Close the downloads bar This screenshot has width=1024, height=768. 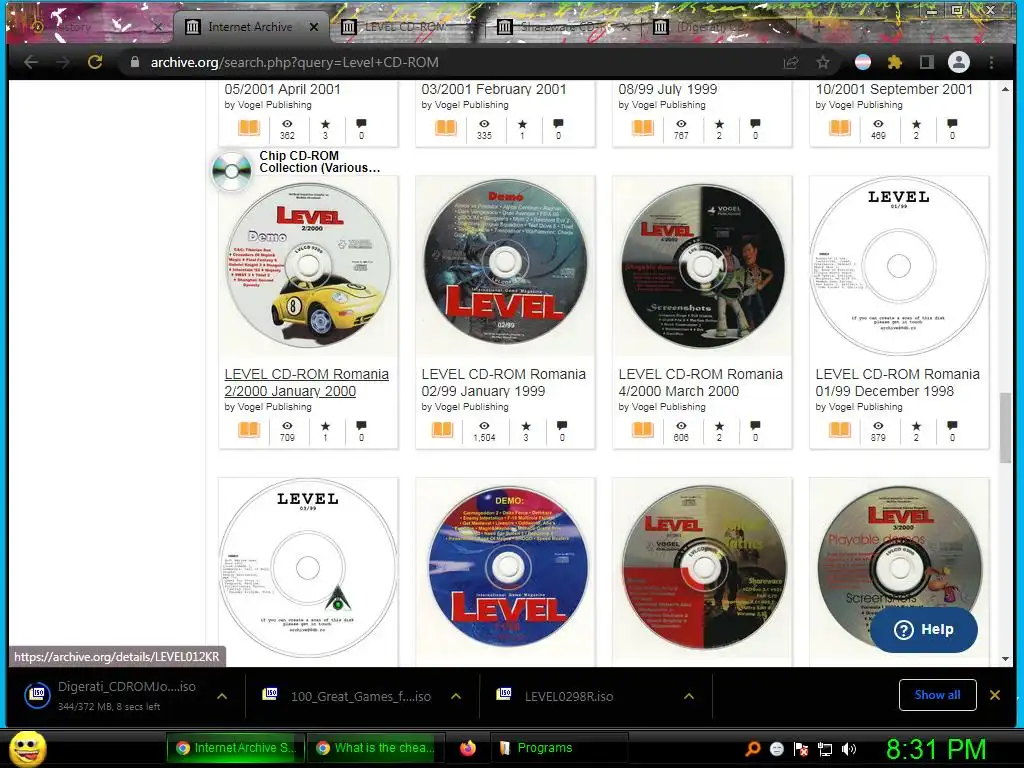click(x=995, y=695)
